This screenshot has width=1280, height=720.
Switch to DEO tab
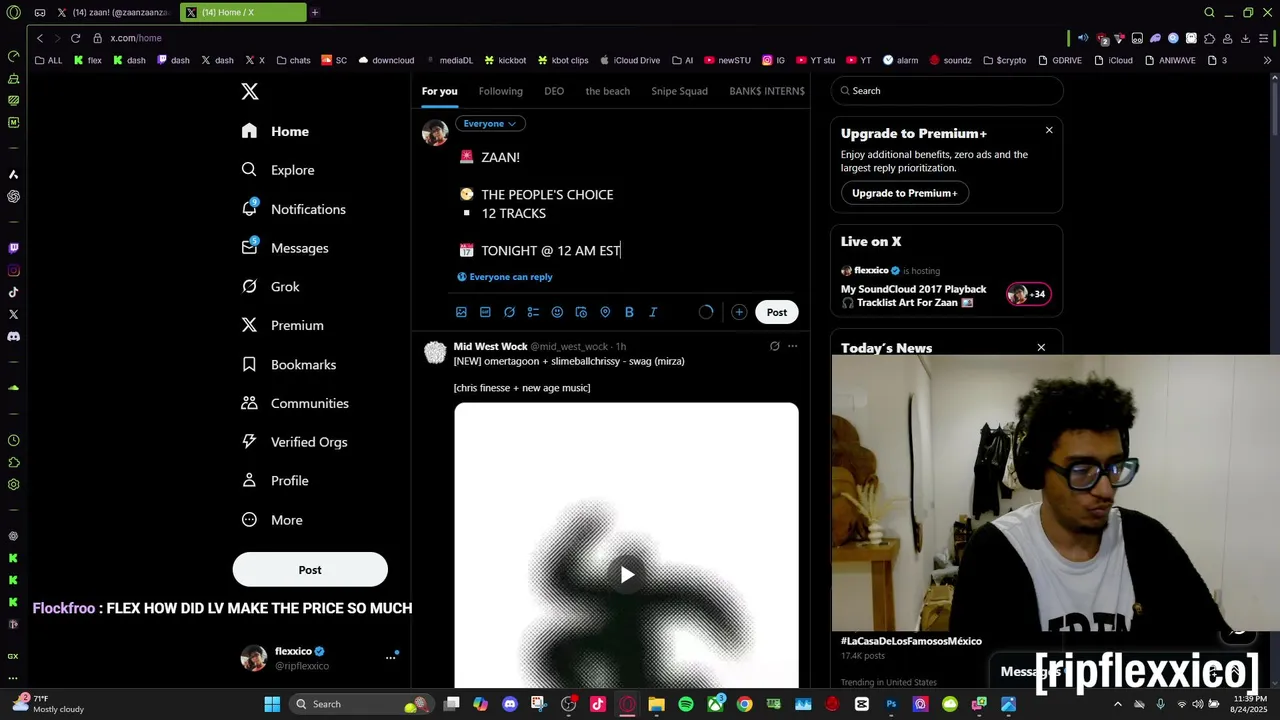click(554, 91)
